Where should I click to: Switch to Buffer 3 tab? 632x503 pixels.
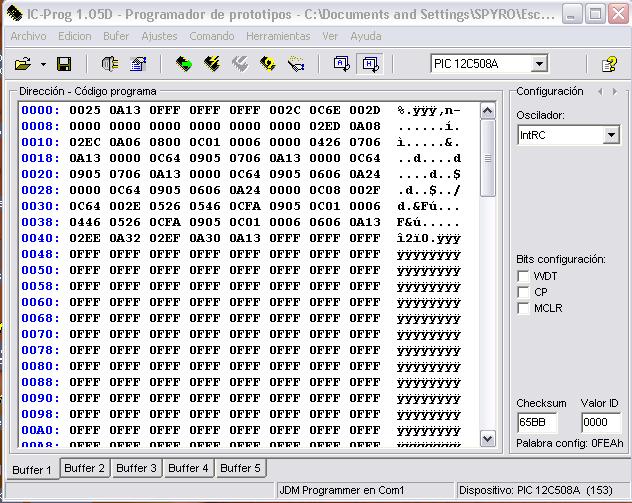pyautogui.click(x=136, y=468)
